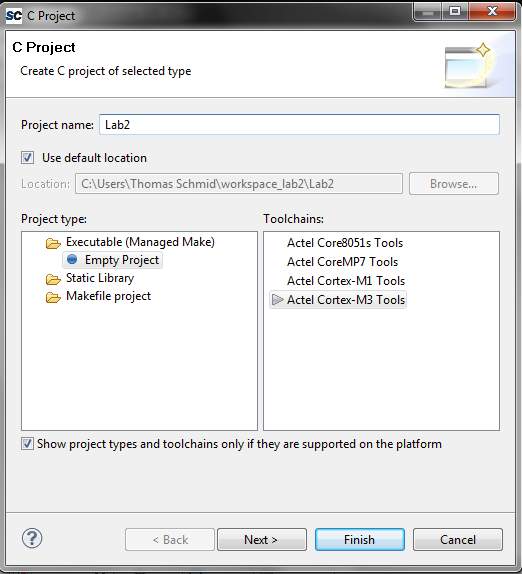
Task: Choose Actel Core8051s Tools toolchain
Action: point(345,243)
